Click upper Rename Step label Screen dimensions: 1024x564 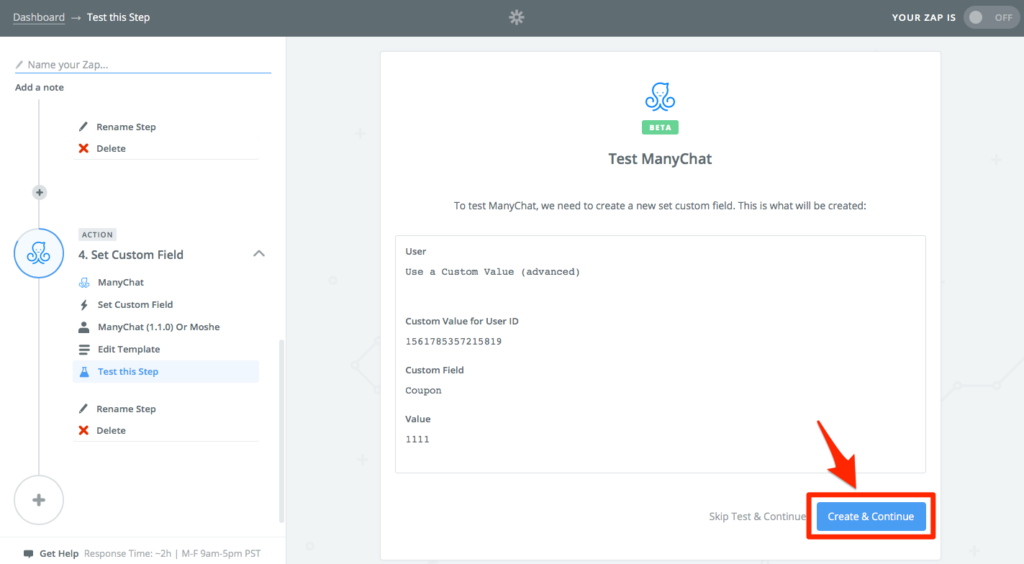pyautogui.click(x=126, y=127)
